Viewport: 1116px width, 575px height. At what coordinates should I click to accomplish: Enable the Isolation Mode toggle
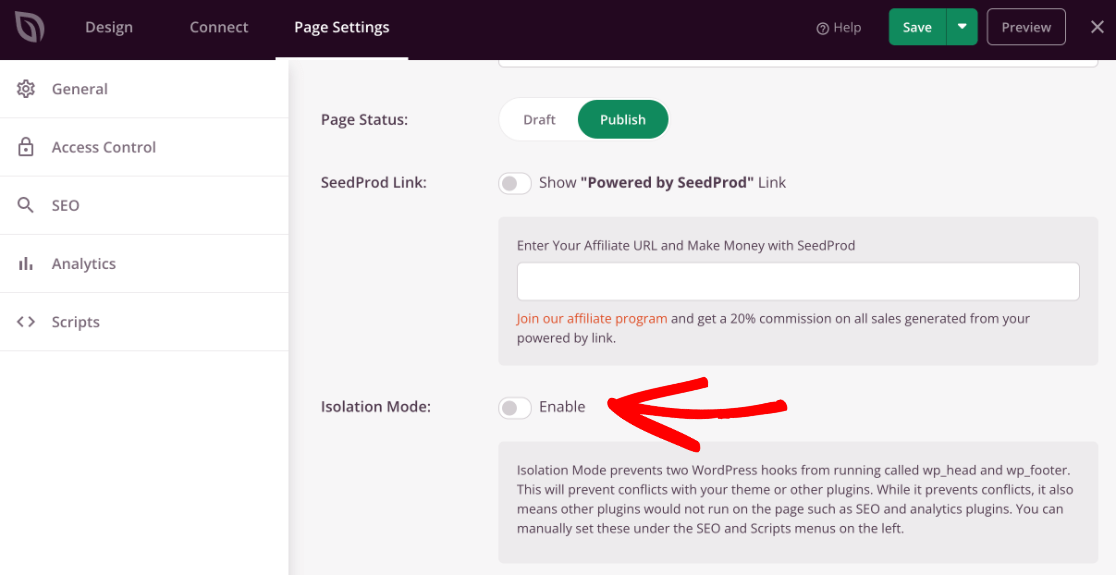click(x=515, y=408)
